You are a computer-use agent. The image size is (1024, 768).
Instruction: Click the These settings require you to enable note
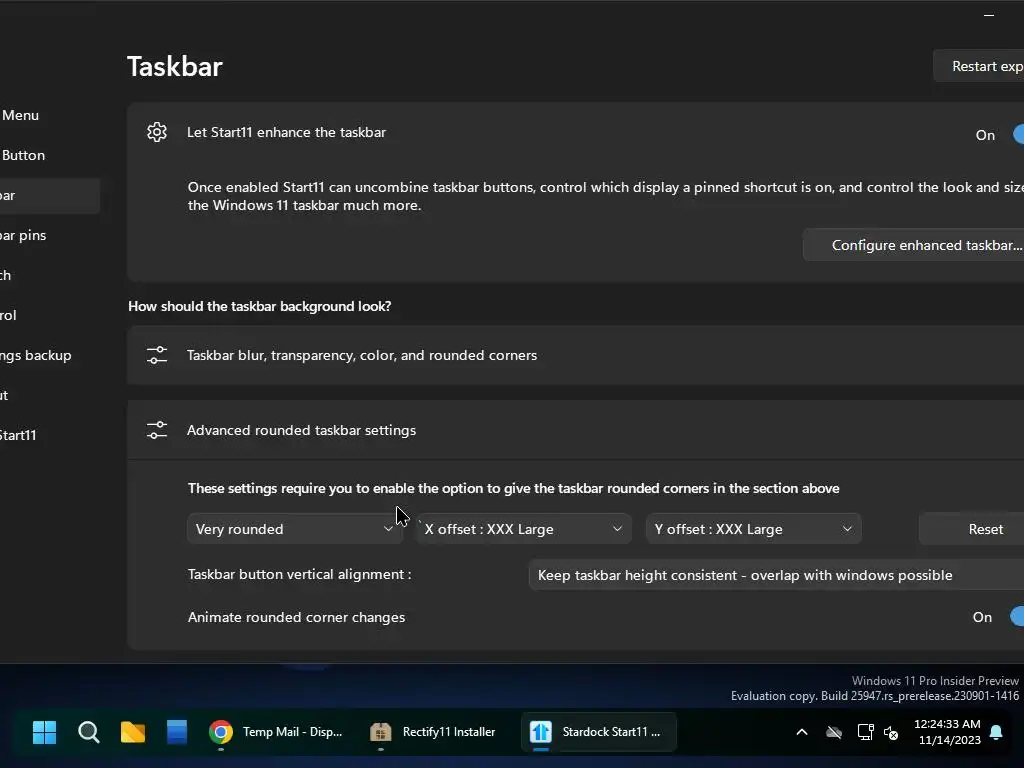pyautogui.click(x=513, y=488)
